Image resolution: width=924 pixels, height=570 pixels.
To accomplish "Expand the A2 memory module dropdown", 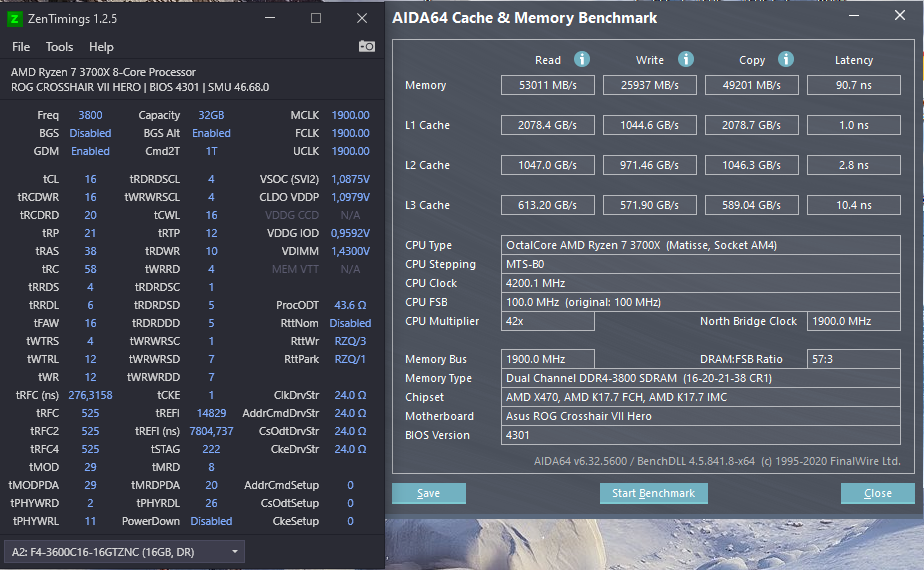I will tap(124, 552).
